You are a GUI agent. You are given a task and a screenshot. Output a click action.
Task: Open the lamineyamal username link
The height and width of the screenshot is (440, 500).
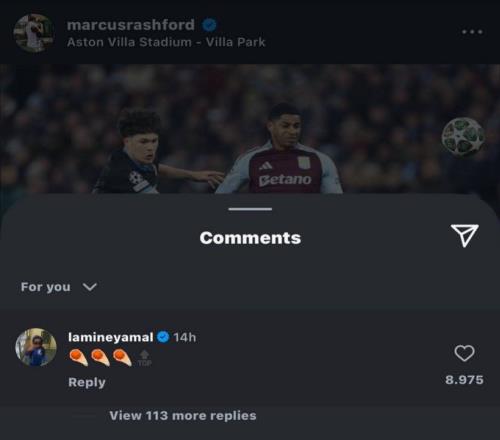coord(111,337)
